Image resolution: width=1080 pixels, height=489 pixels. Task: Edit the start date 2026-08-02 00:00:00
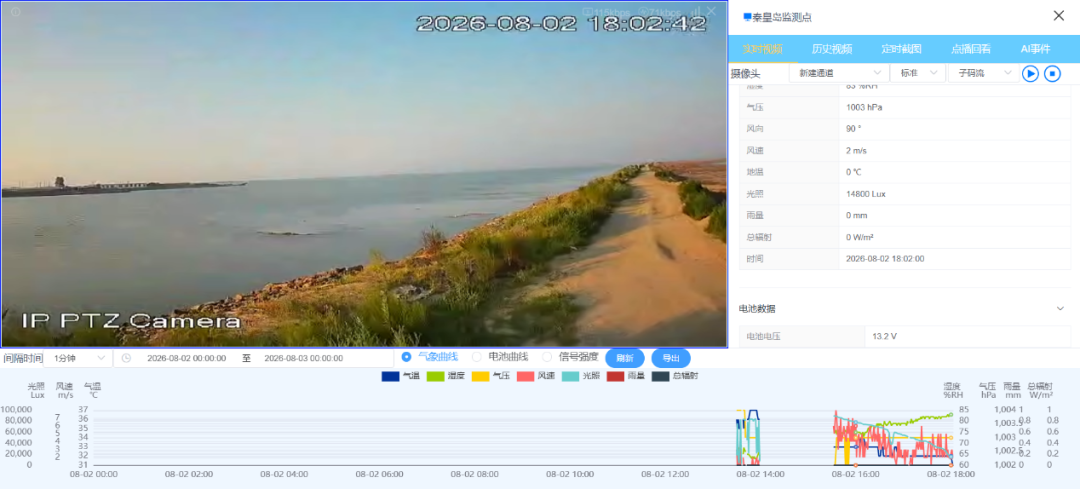(187, 358)
